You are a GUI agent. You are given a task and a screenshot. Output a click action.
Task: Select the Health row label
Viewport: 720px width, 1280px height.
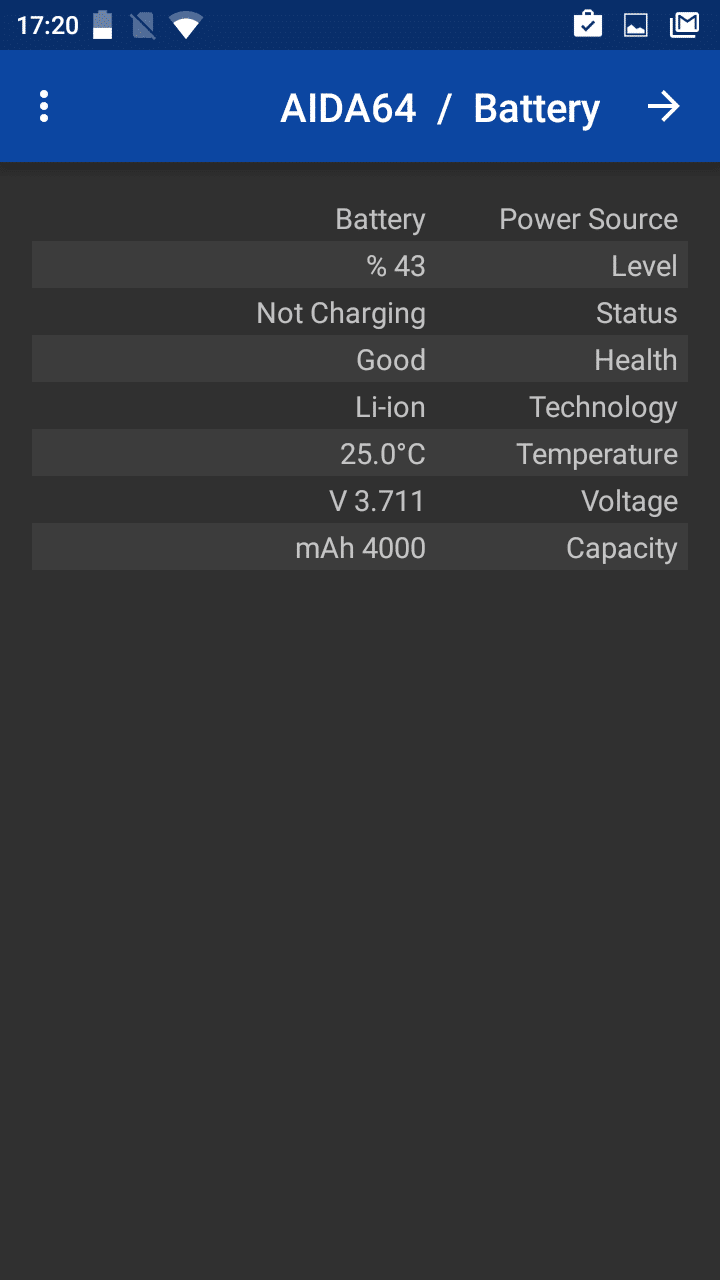click(635, 360)
